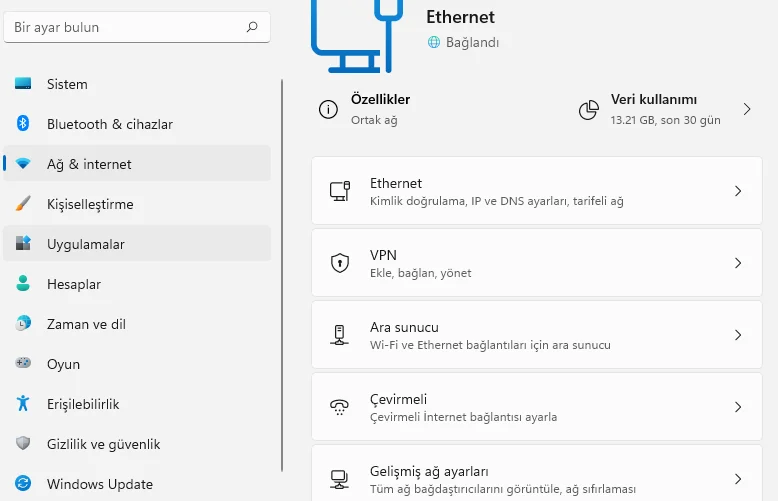The image size is (778, 501).
Task: Click the Ağ & internet wifi icon
Action: point(23,163)
